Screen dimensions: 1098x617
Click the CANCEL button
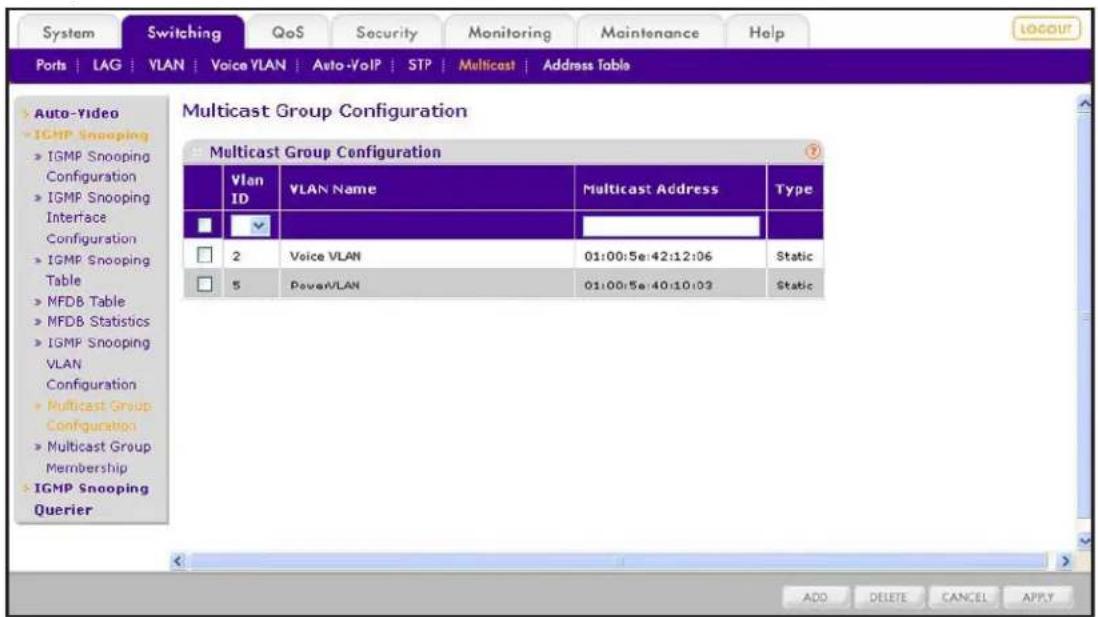coord(964,597)
